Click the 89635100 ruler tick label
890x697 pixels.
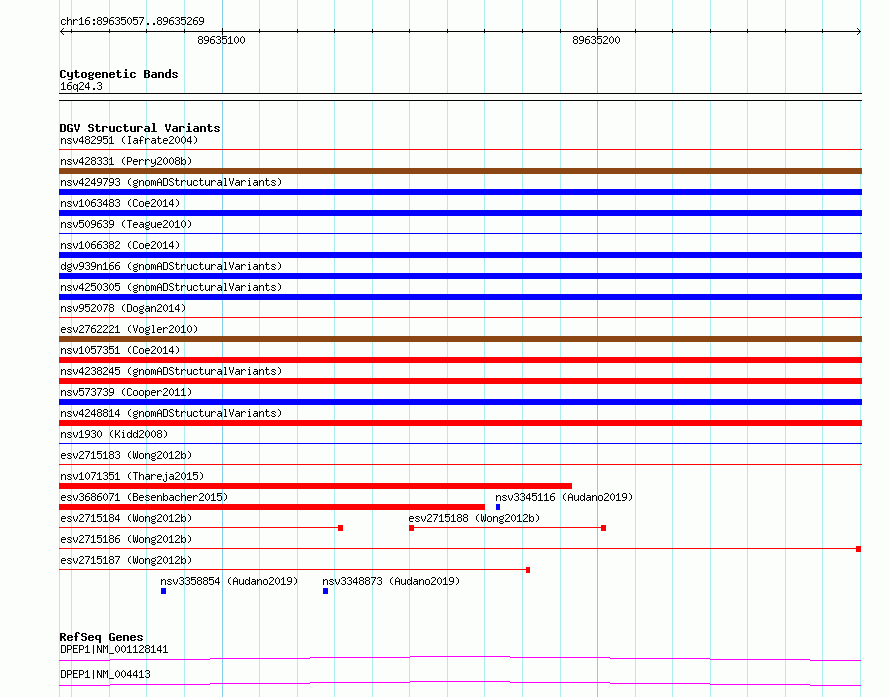pos(221,40)
